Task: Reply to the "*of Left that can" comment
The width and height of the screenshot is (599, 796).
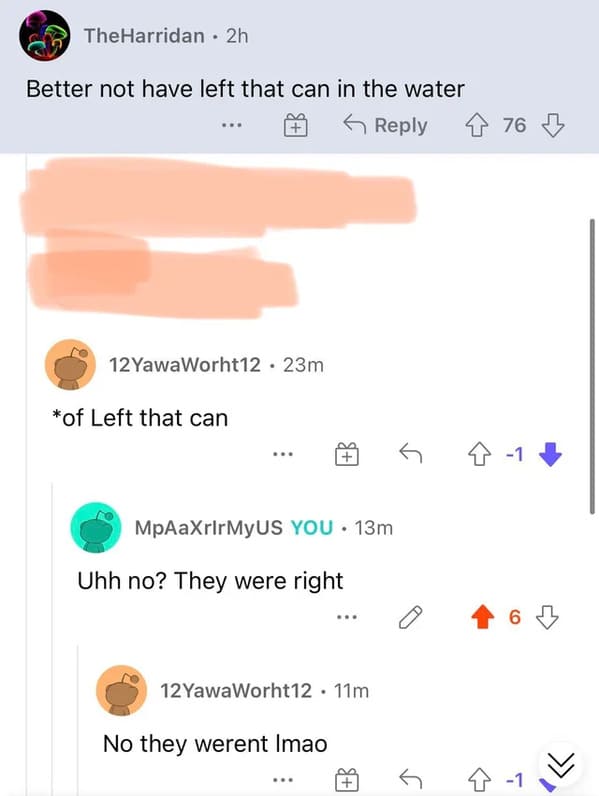Action: pyautogui.click(x=411, y=453)
